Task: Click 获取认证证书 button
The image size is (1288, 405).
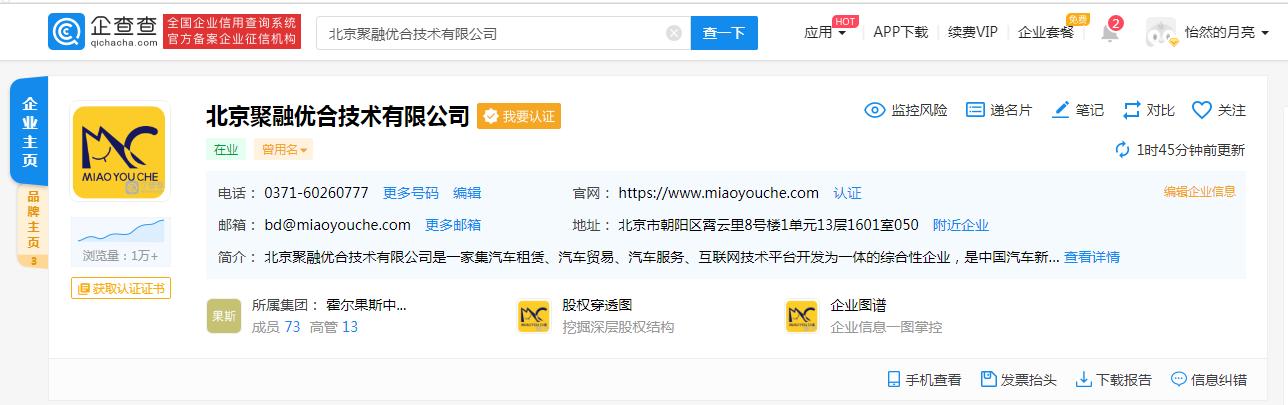Action: 120,289
